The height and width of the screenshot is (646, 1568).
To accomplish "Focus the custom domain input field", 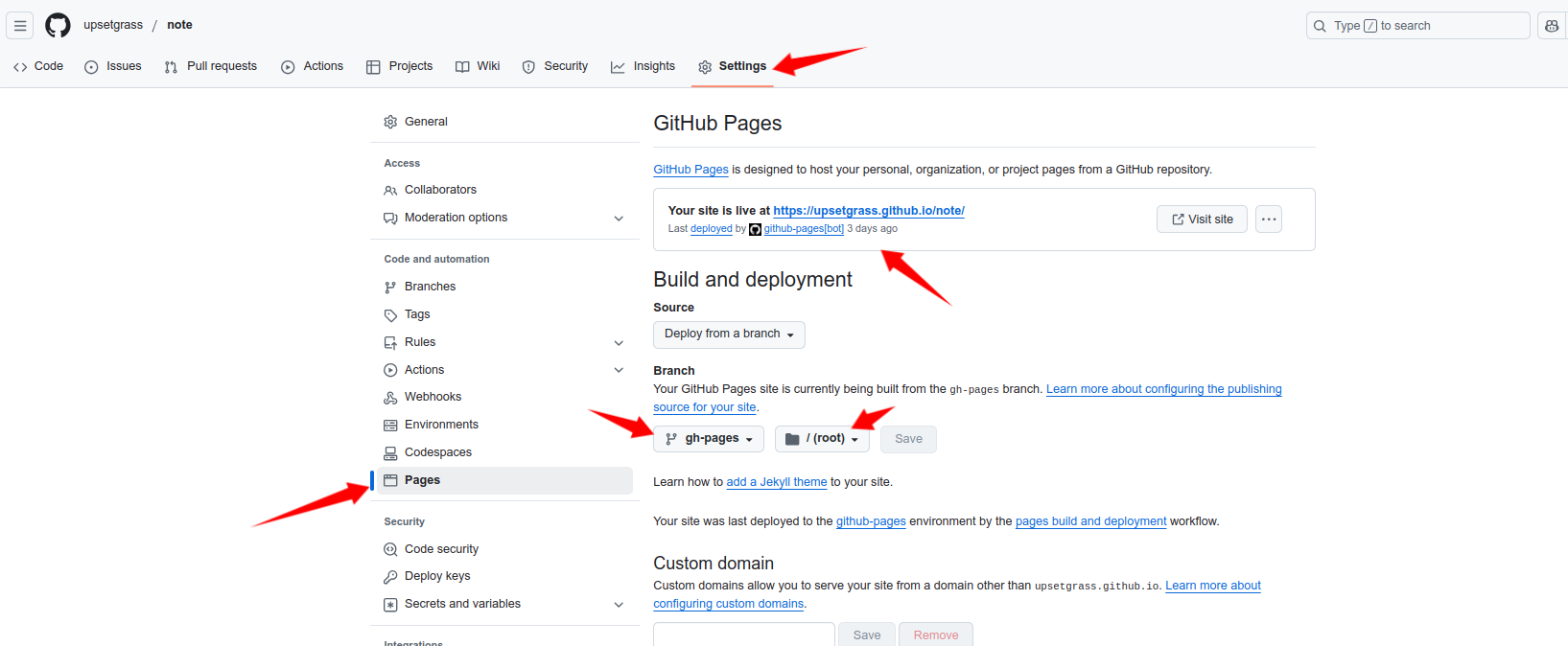I will [744, 634].
